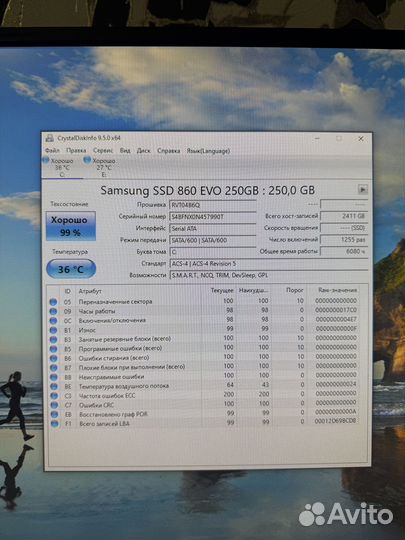Select the Износ attribute text

click(87, 330)
